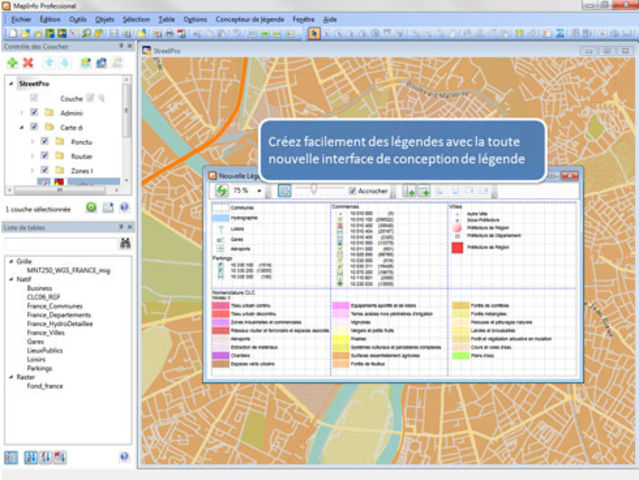639x480 pixels.
Task: Click the grid display icon in legend designer
Action: (x=284, y=190)
